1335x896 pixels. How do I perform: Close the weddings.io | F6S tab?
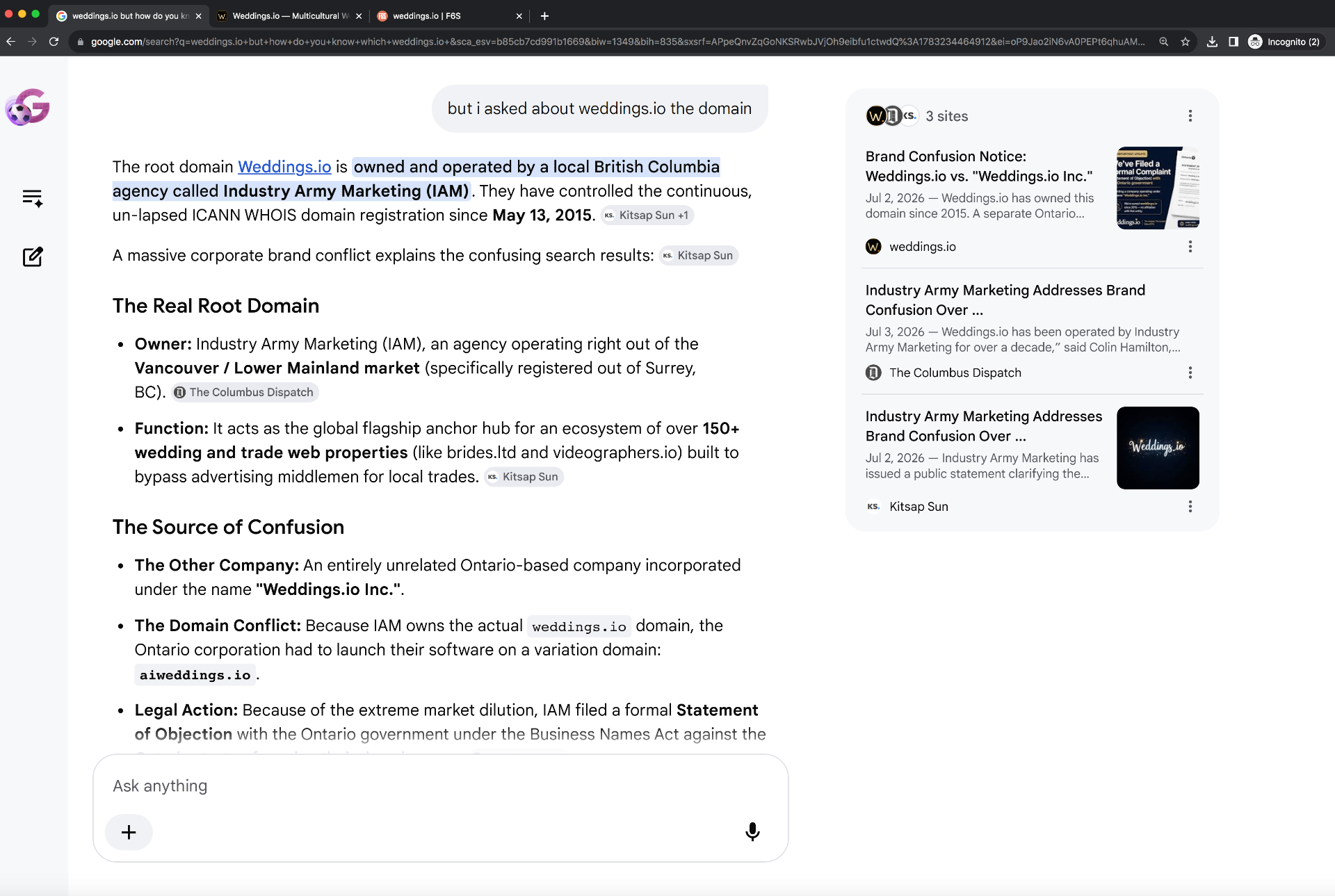(519, 16)
